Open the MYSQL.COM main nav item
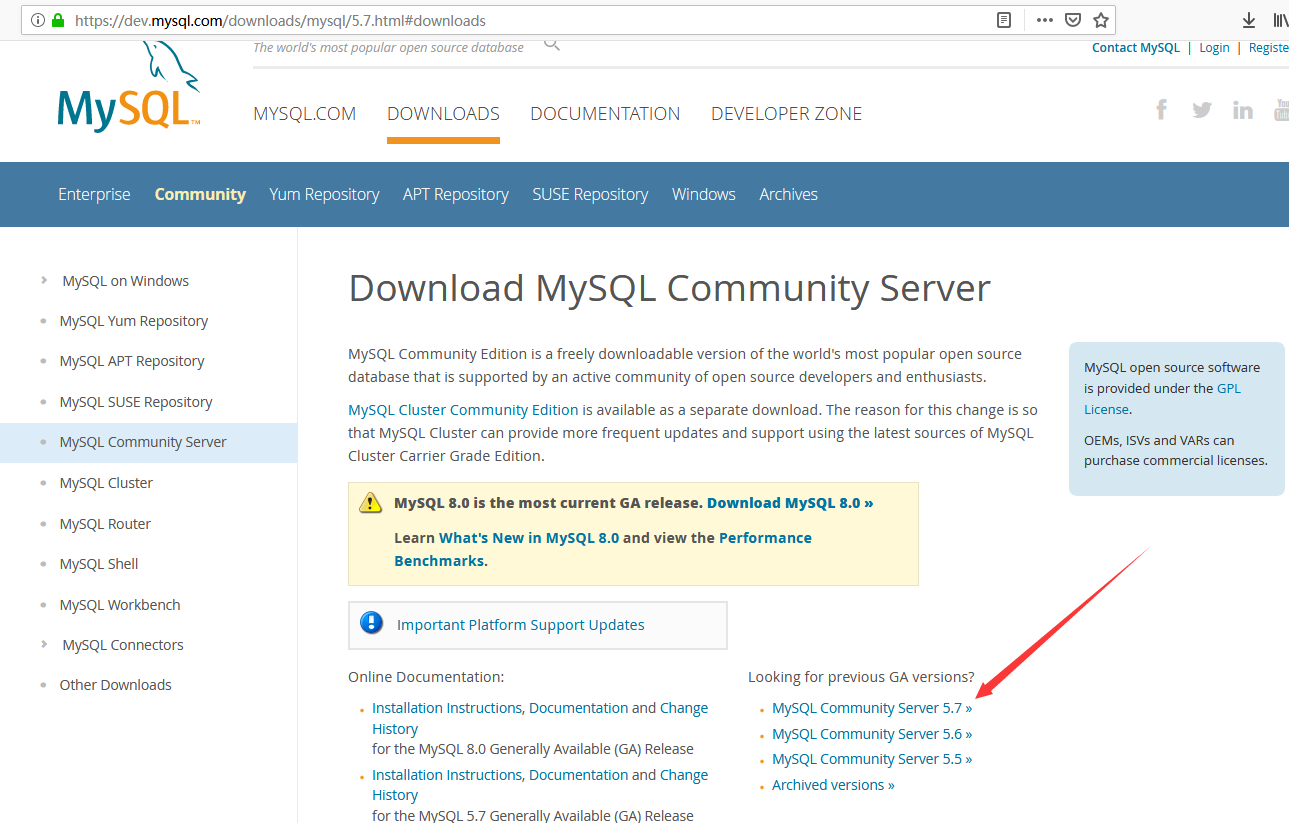This screenshot has height=823, width=1289. point(305,114)
